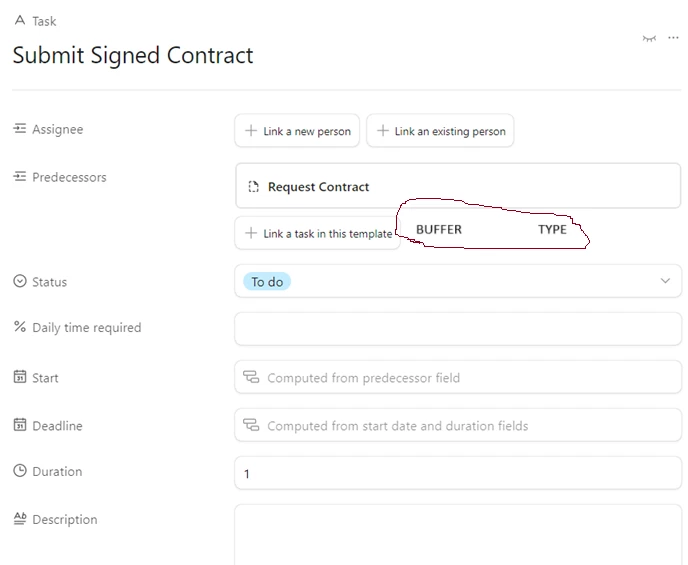The width and height of the screenshot is (688, 565).
Task: Click the text icon next to Description
Action: point(20,518)
